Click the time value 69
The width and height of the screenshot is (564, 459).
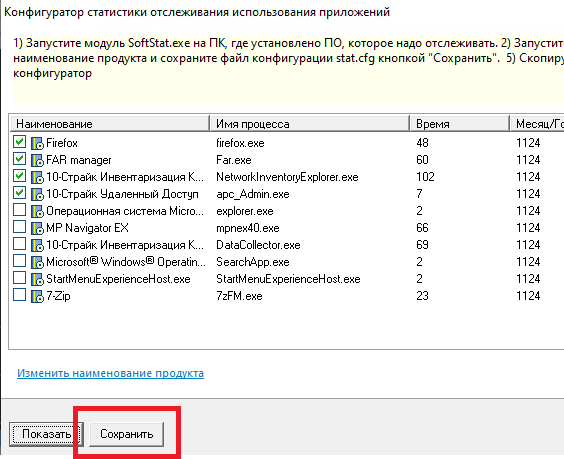[422, 245]
